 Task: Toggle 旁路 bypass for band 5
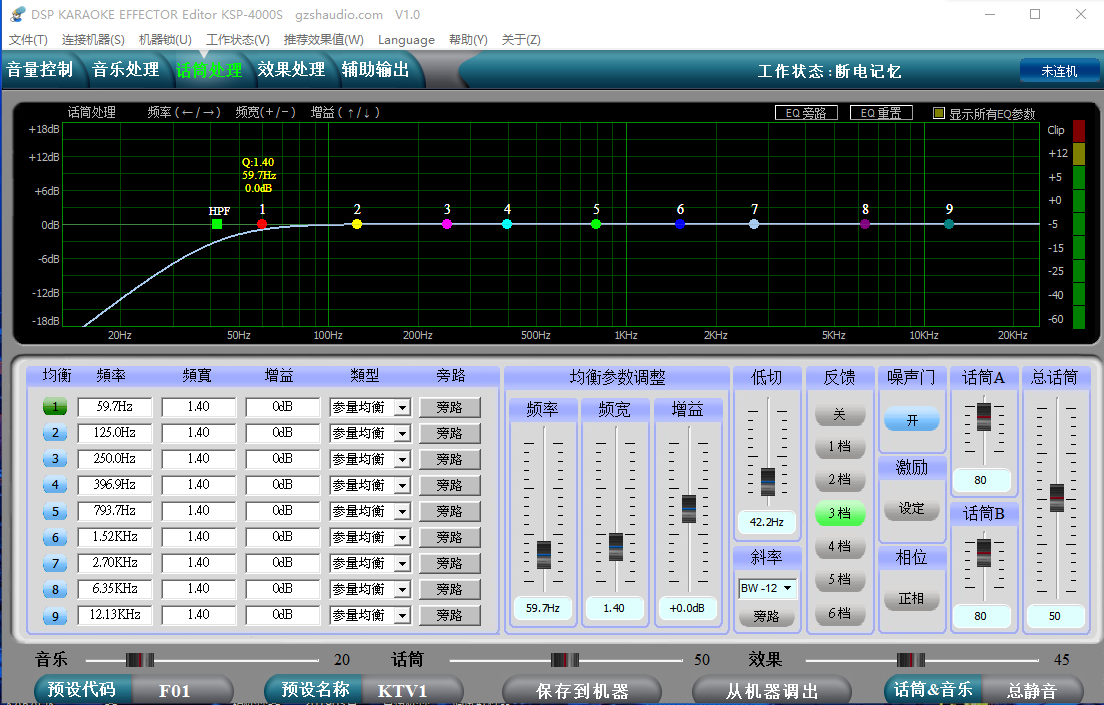pos(450,511)
